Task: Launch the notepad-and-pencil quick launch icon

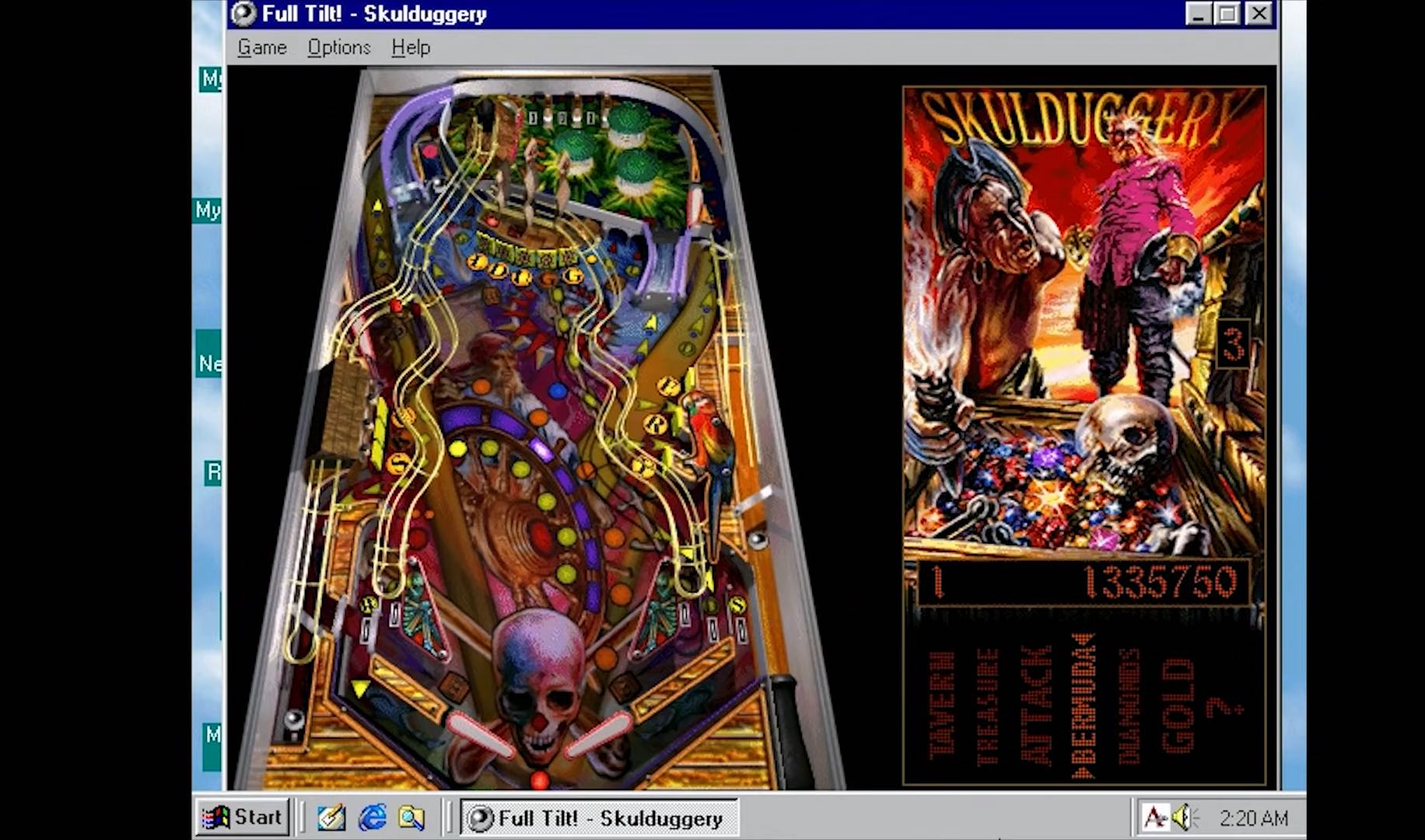Action: coord(331,817)
